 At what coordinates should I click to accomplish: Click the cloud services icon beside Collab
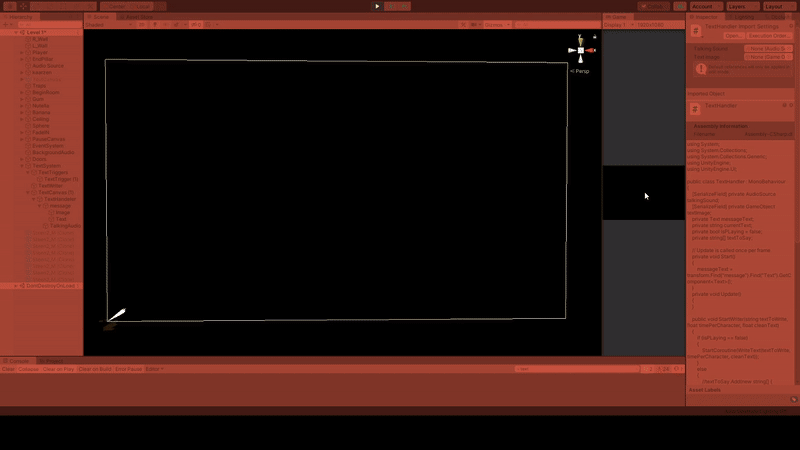click(680, 6)
